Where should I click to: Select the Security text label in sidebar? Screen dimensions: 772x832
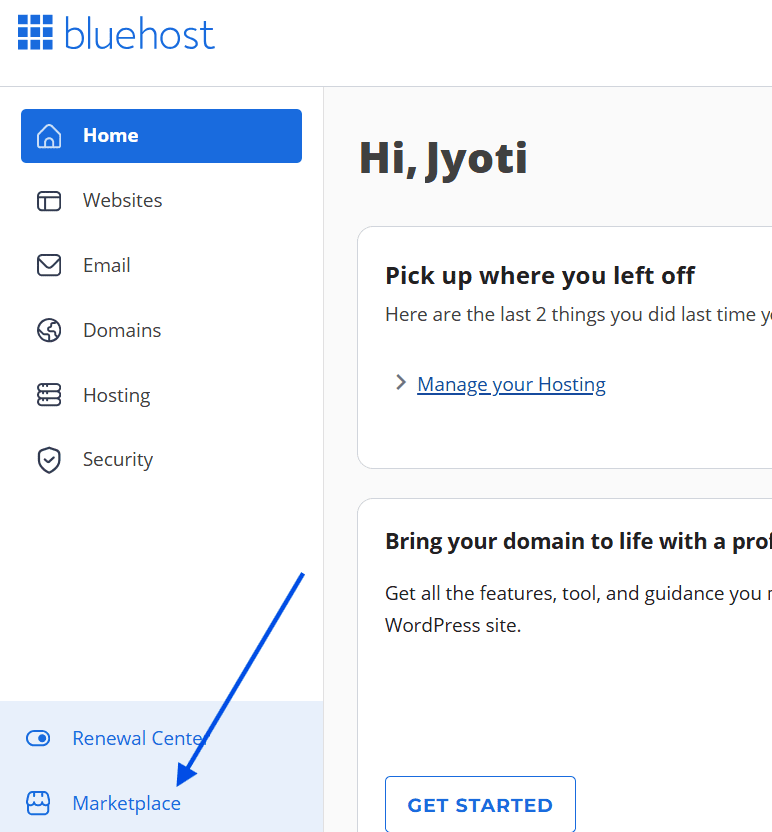pos(117,460)
